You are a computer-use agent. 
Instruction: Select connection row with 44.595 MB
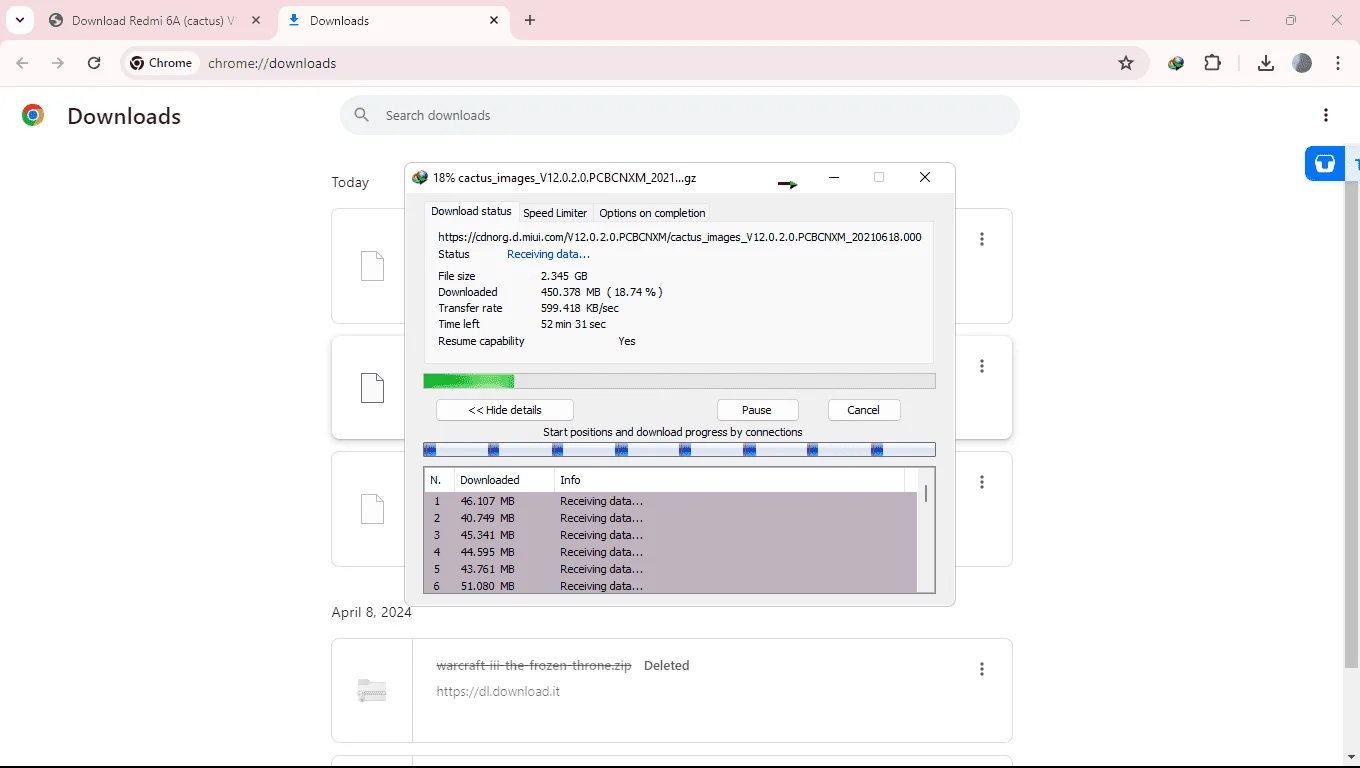coord(671,552)
